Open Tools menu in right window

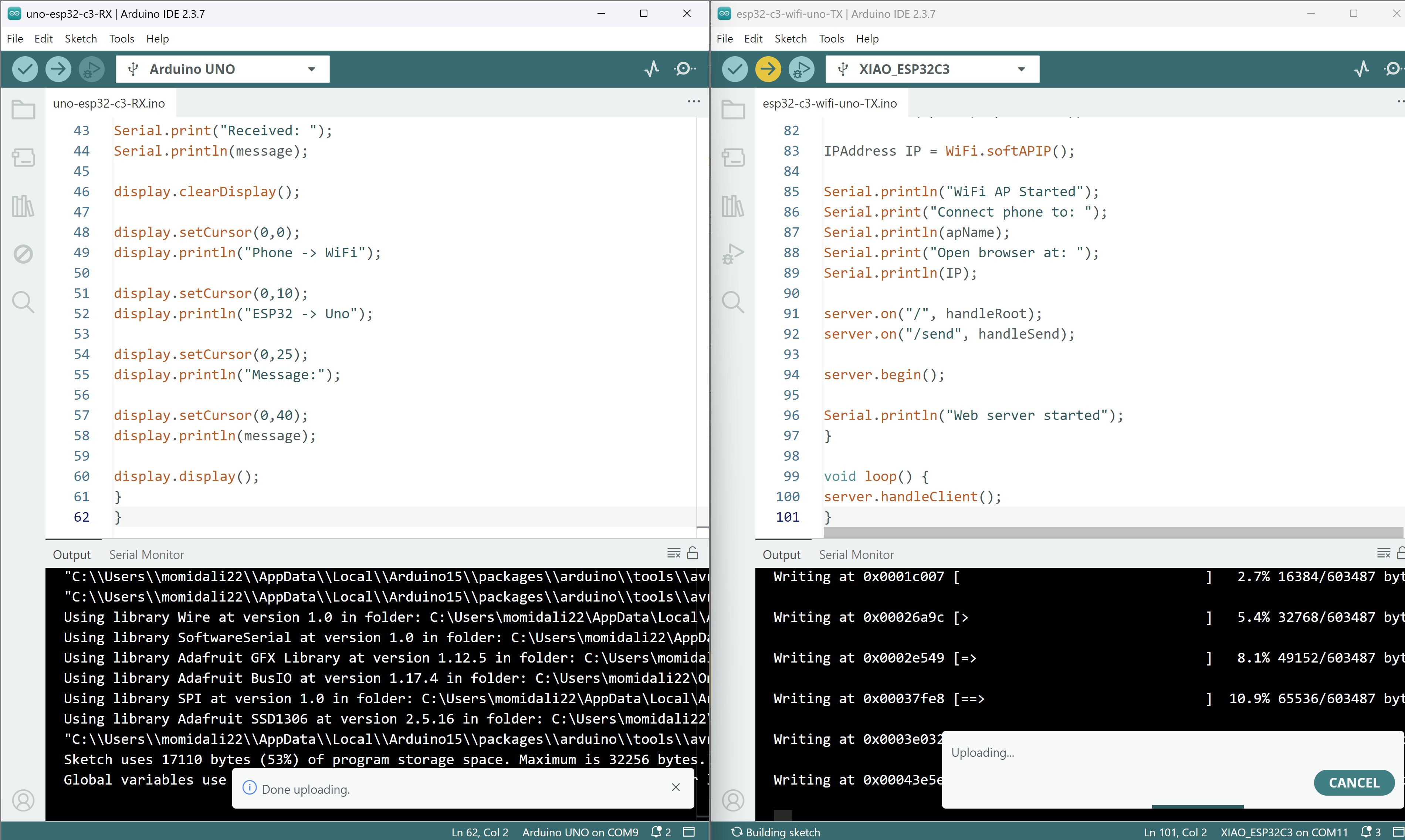coord(831,38)
